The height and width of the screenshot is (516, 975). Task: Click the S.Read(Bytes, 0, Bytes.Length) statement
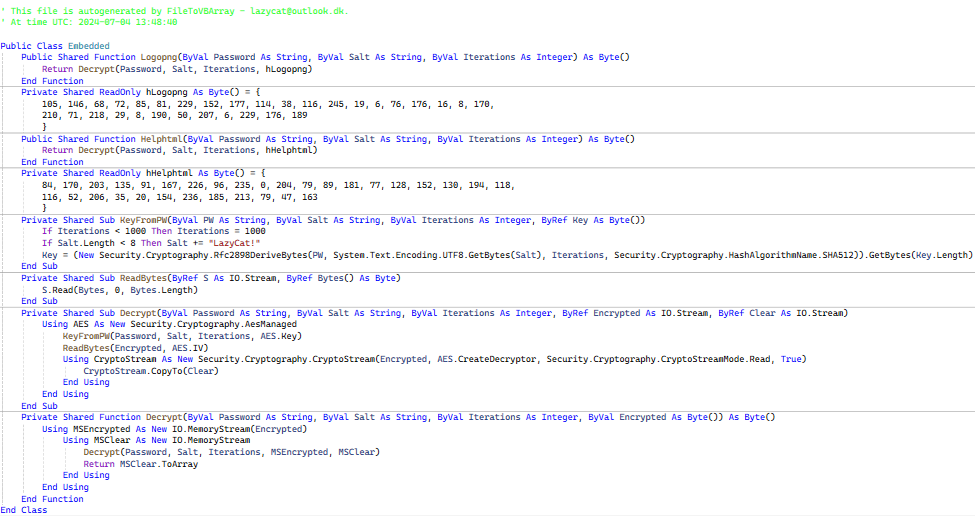[120, 290]
